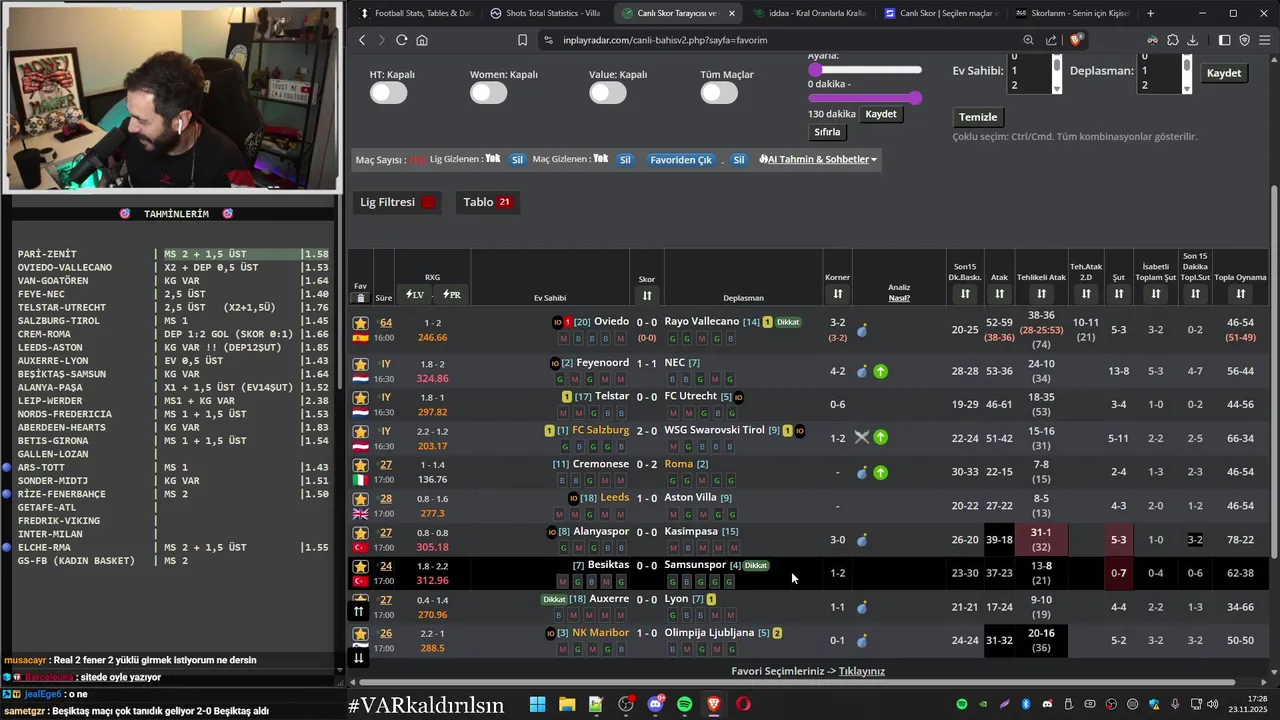The height and width of the screenshot is (720, 1280).
Task: Click Kaydet next to 130 dakika
Action: [881, 114]
